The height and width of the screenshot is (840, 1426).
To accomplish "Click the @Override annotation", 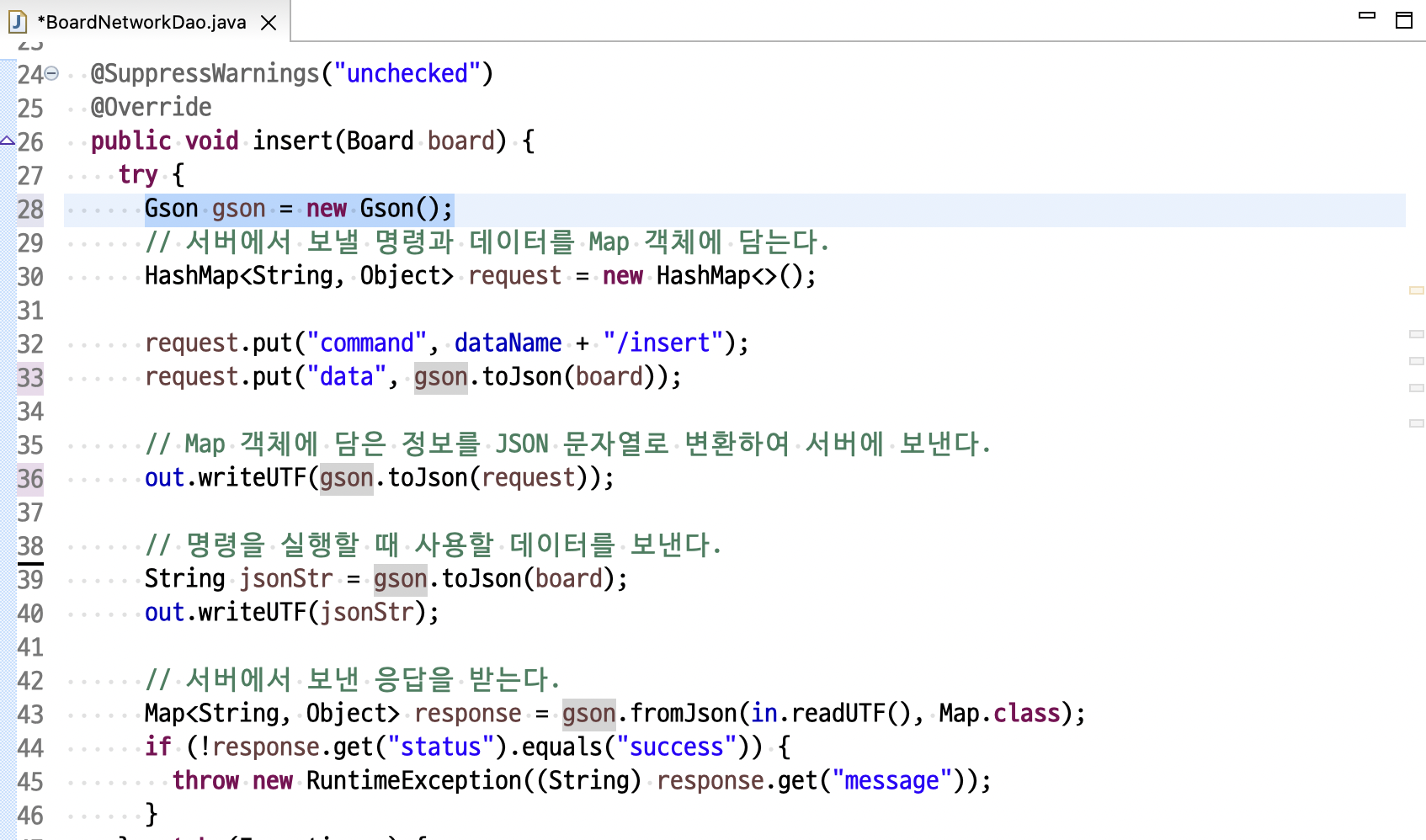I will [x=152, y=107].
